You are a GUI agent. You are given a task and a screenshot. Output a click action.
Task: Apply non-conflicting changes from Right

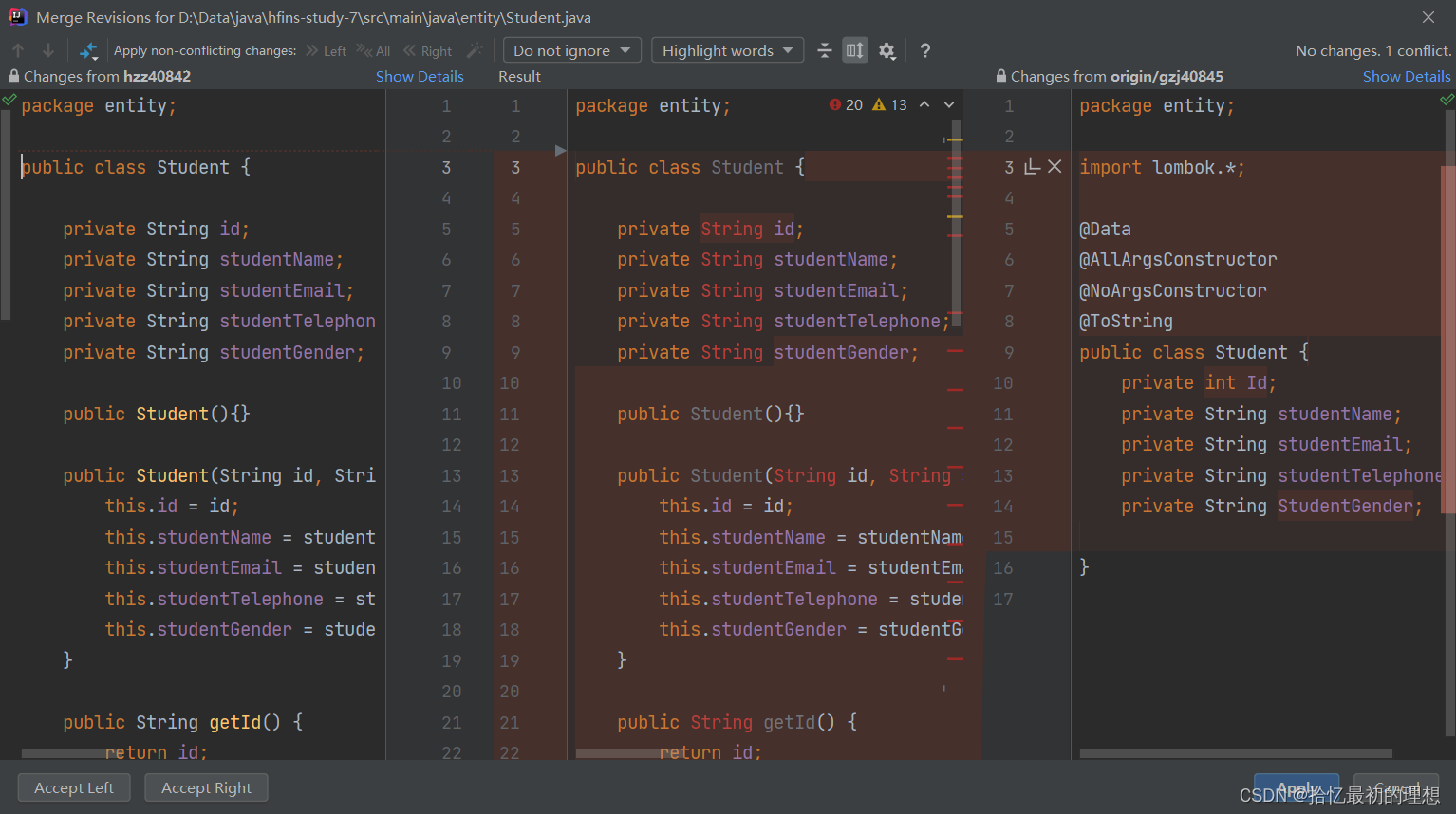click(427, 51)
